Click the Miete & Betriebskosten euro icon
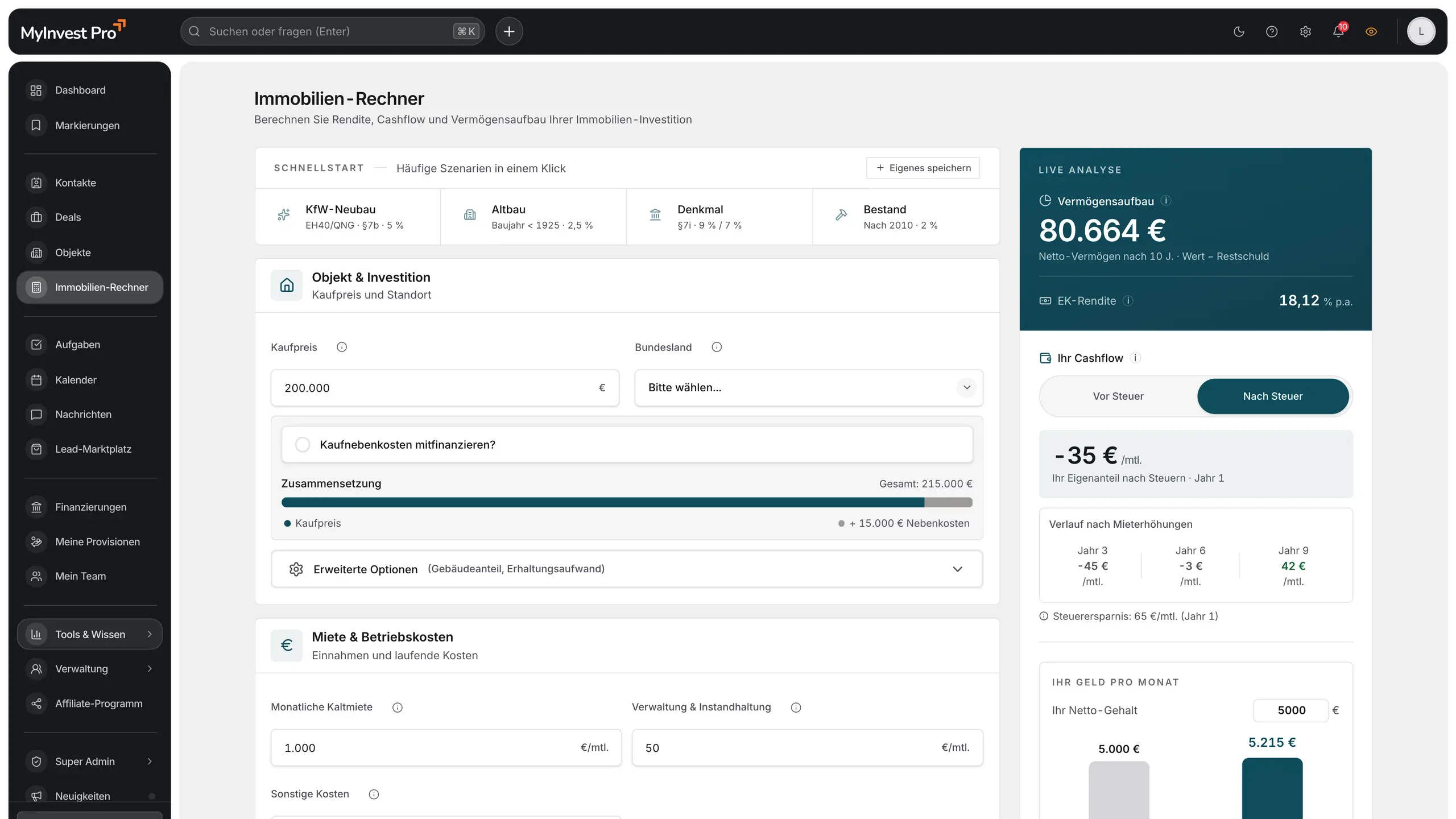Viewport: 1456px width, 819px height. 287,645
